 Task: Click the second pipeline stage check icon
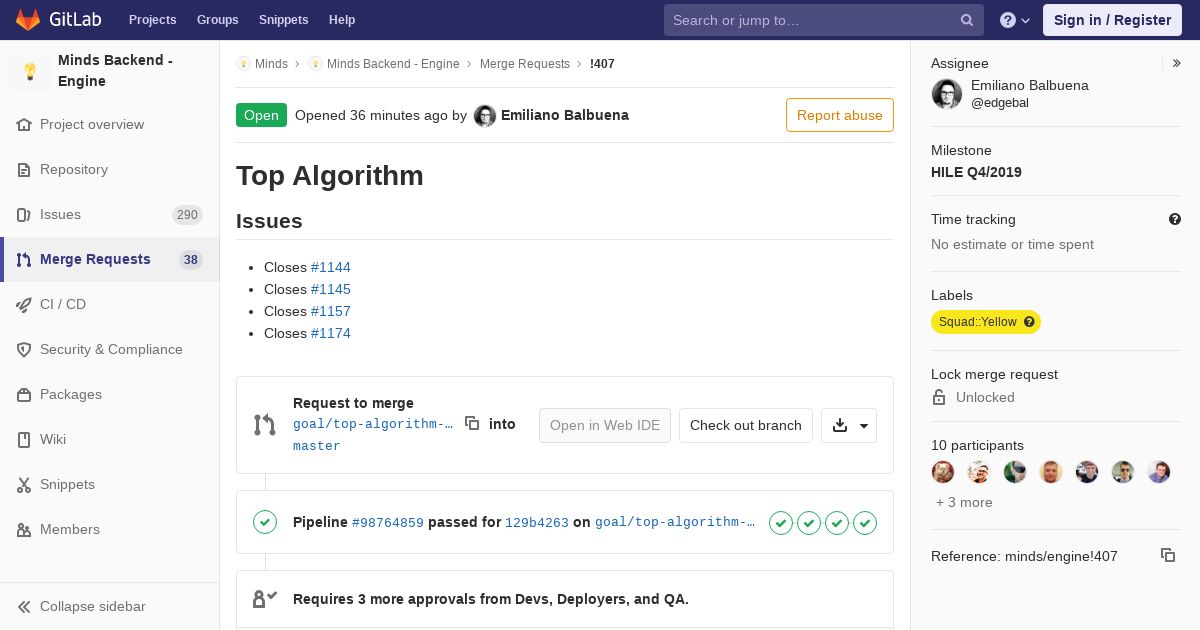tap(809, 522)
